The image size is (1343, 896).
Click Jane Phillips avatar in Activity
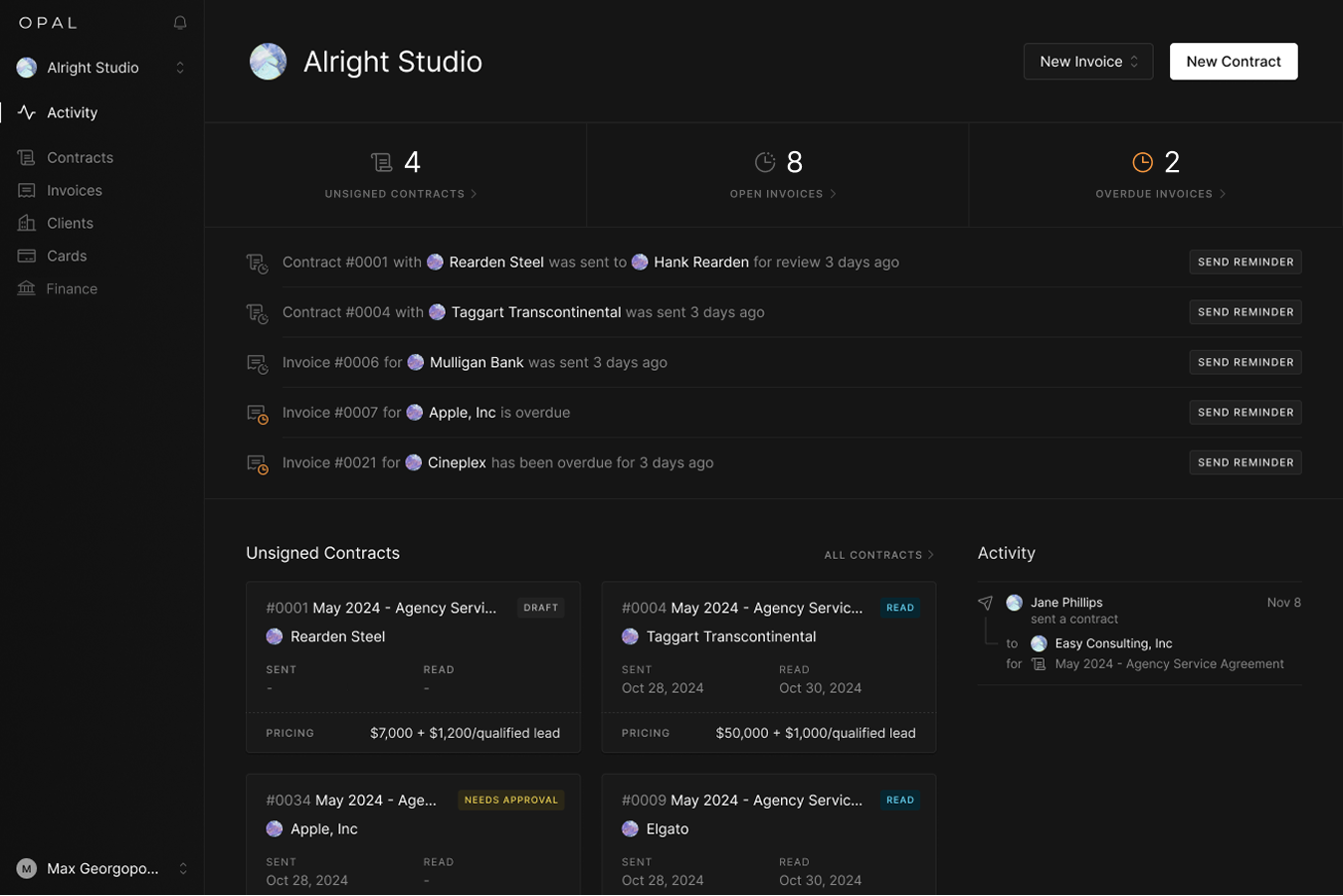point(1014,603)
